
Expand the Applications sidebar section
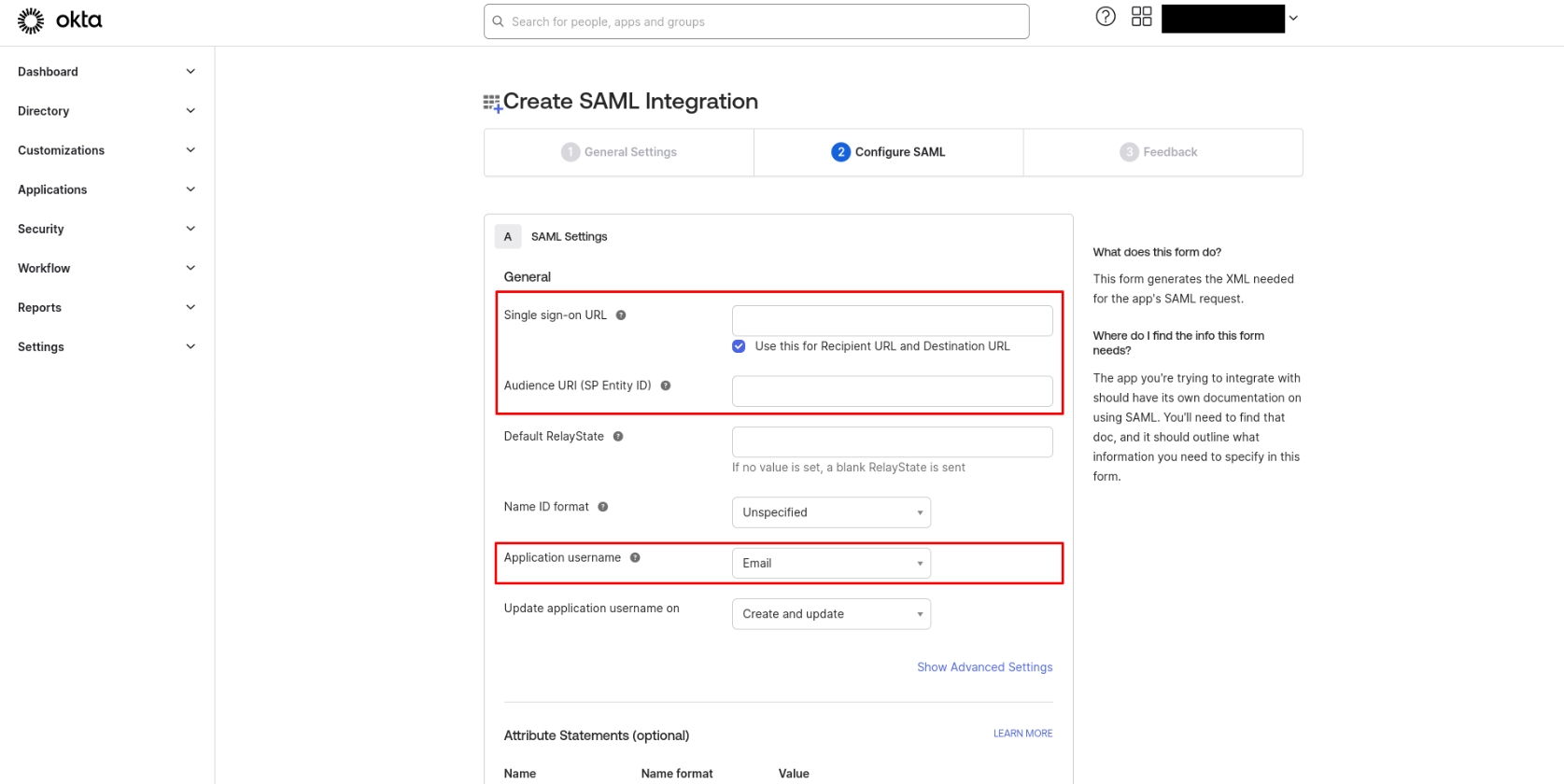point(106,189)
